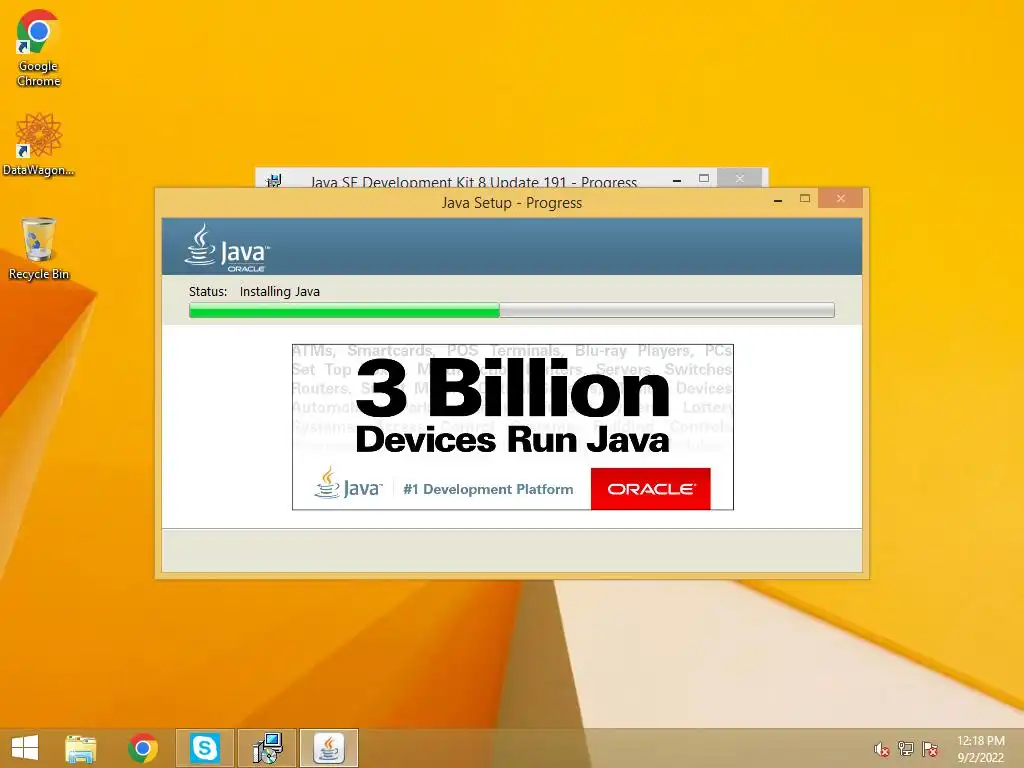1024x768 pixels.
Task: Click the Java Setup - Progress title bar
Action: point(511,202)
